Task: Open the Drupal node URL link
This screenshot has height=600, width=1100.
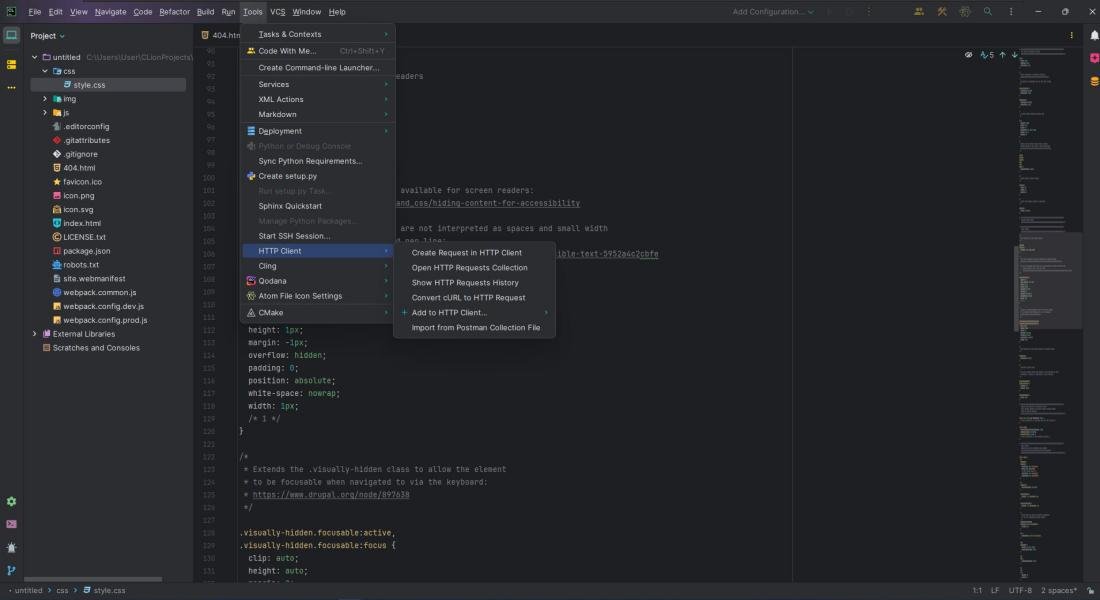Action: [330, 495]
